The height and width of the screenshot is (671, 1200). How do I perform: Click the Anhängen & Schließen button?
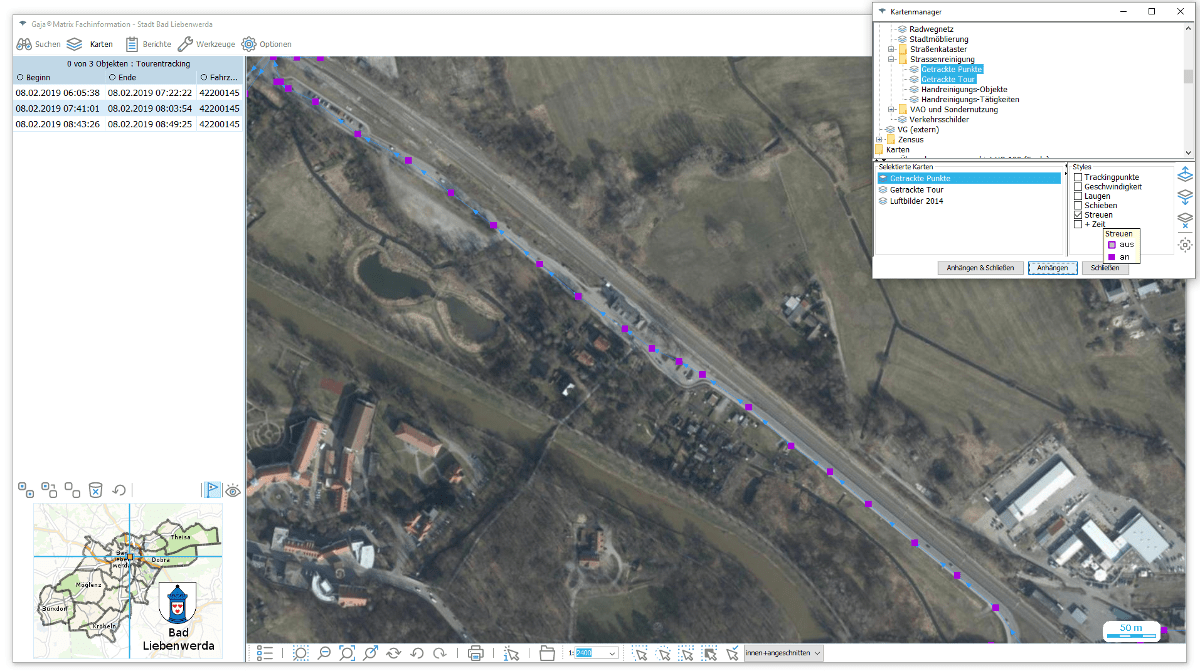coord(980,267)
